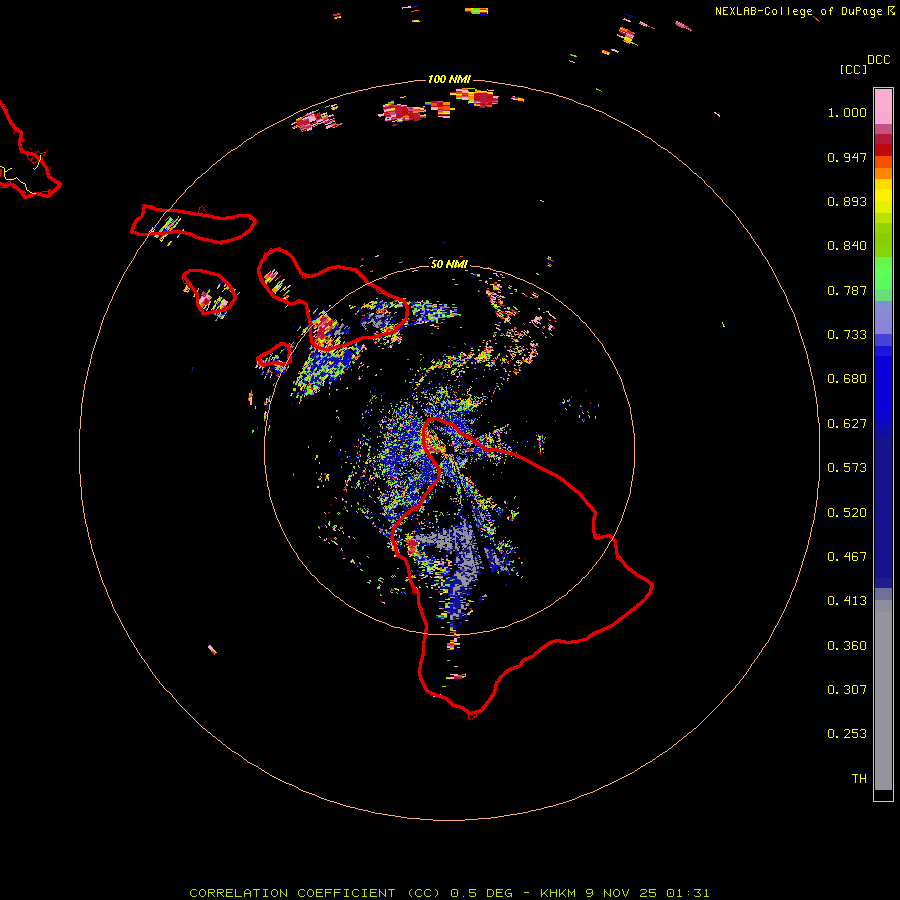
Task: Select the 0.253 legend value
Action: [847, 734]
